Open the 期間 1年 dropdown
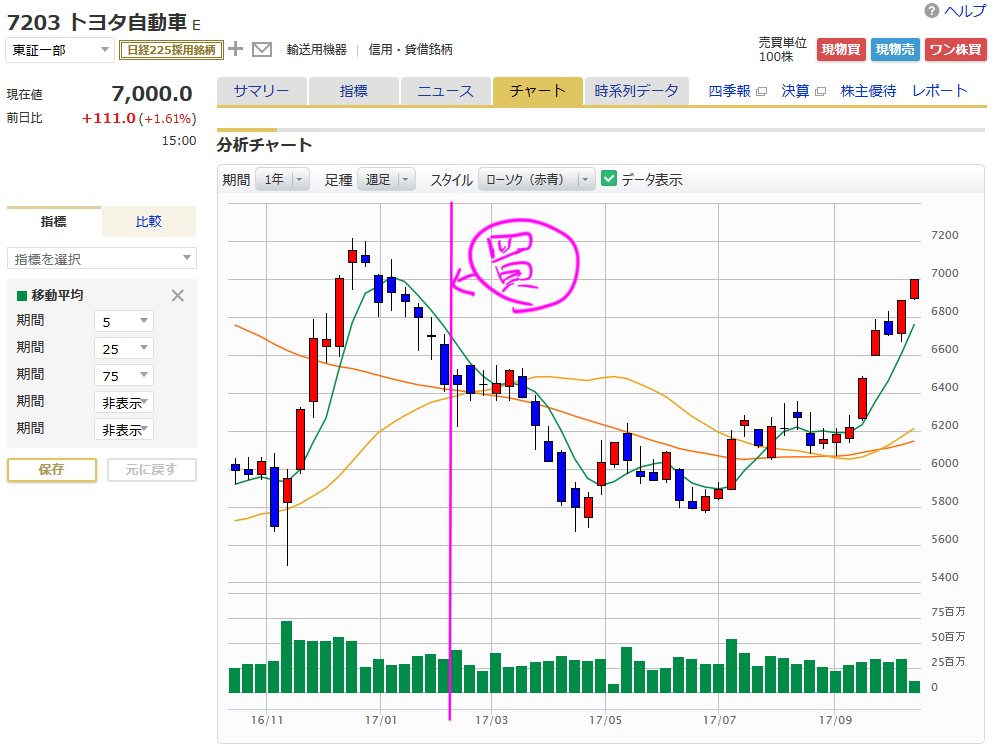The height and width of the screenshot is (745, 1000). 282,180
